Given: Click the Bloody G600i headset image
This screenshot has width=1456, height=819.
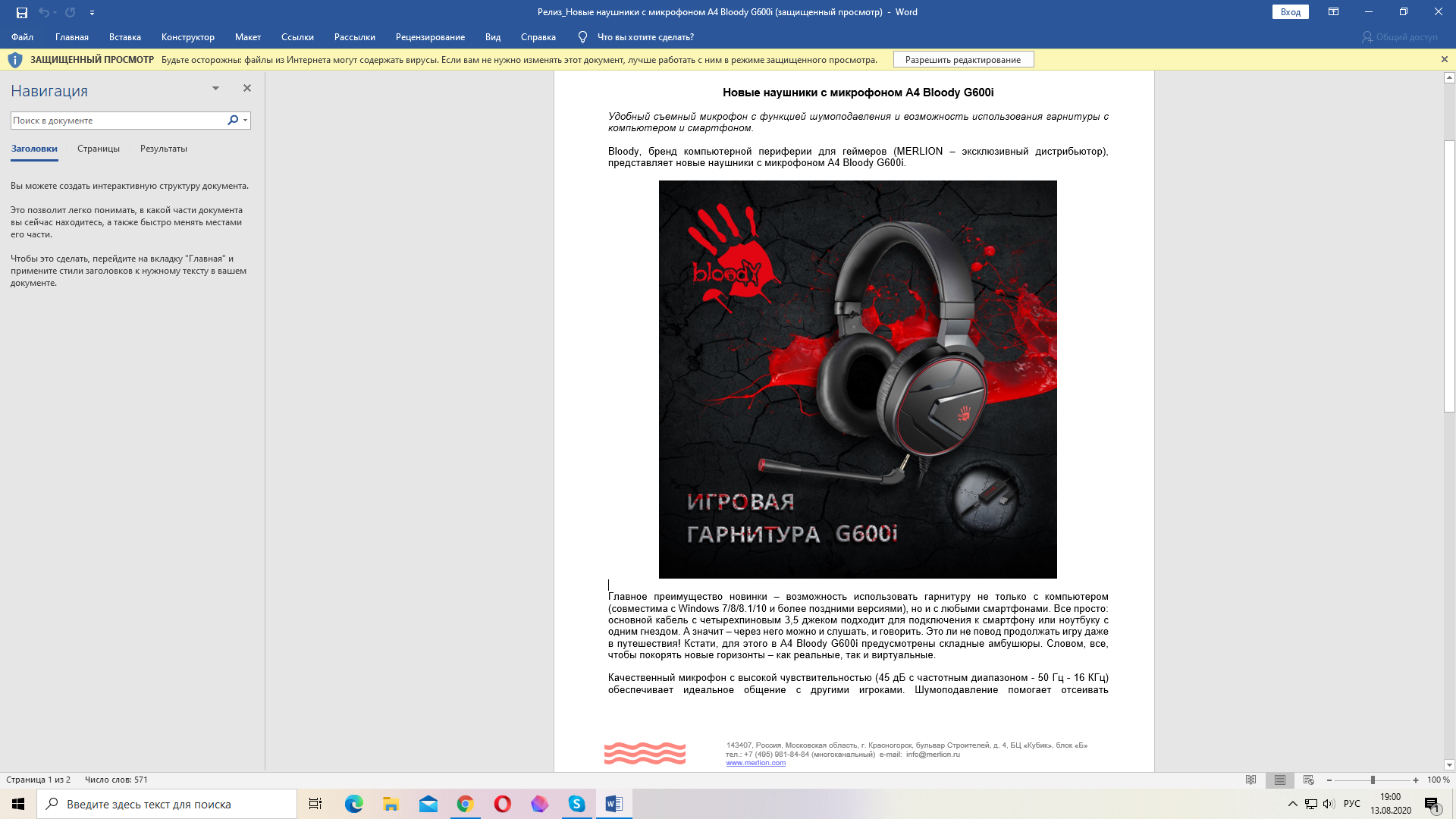Looking at the screenshot, I should click(858, 379).
